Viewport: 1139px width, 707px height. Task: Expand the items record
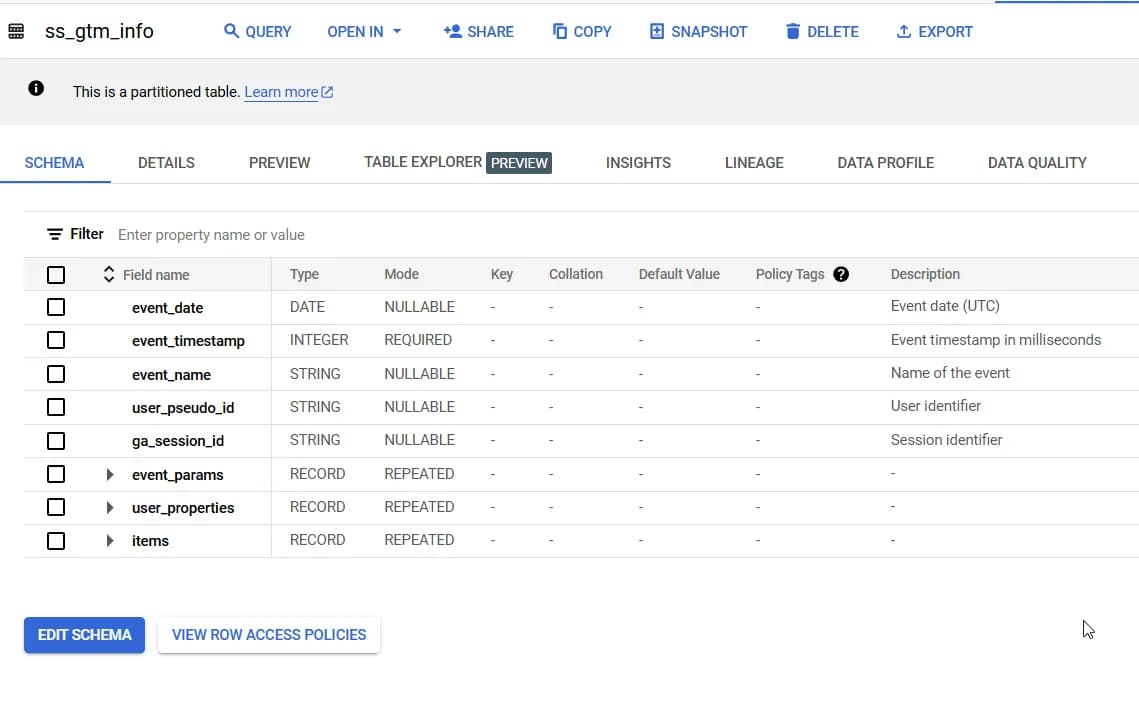click(110, 541)
